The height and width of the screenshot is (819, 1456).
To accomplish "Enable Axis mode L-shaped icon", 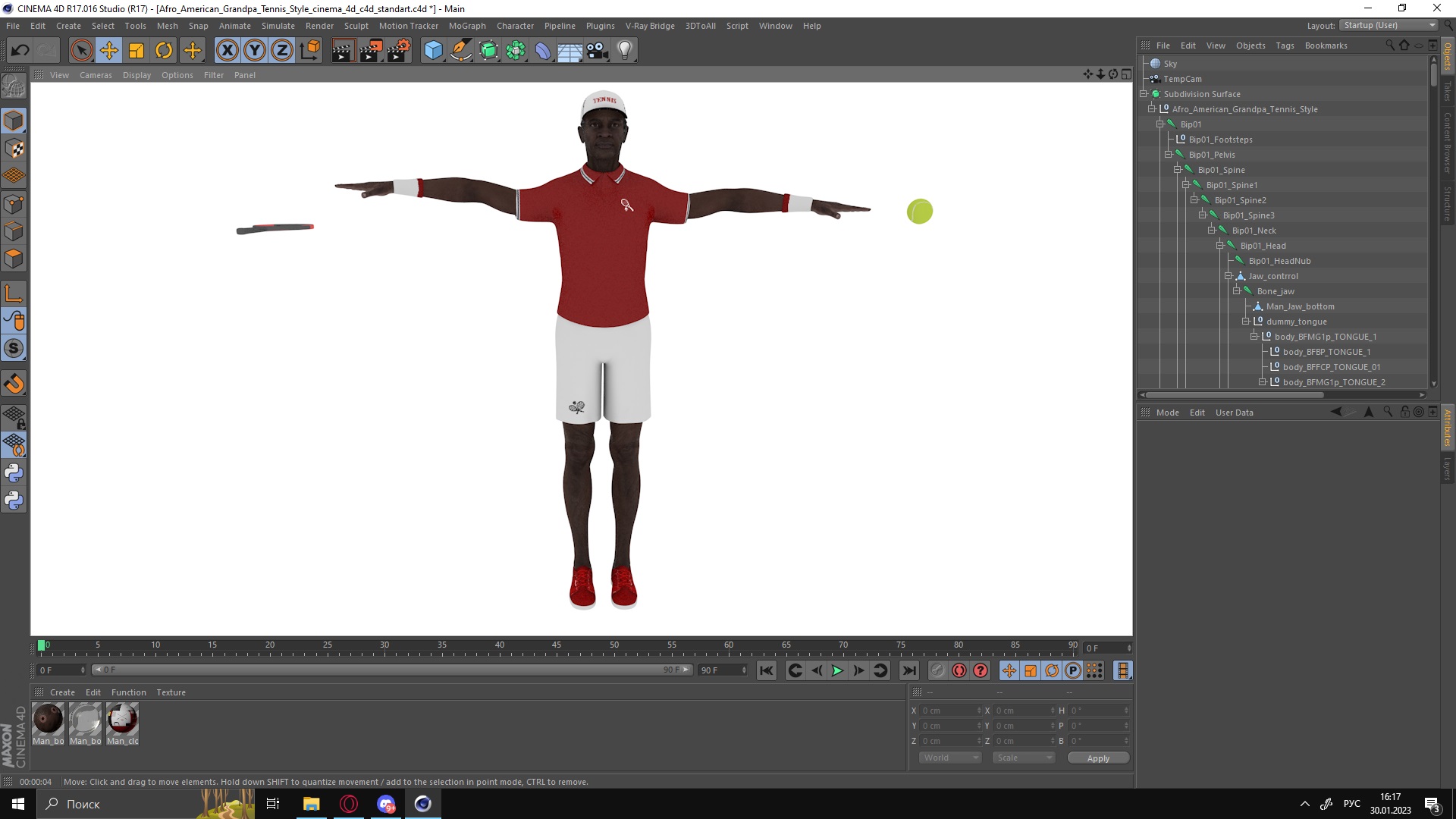I will (x=14, y=293).
